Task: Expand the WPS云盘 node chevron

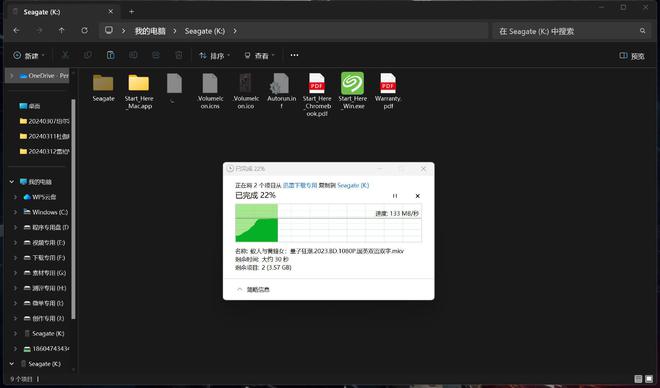Action: tap(16, 197)
